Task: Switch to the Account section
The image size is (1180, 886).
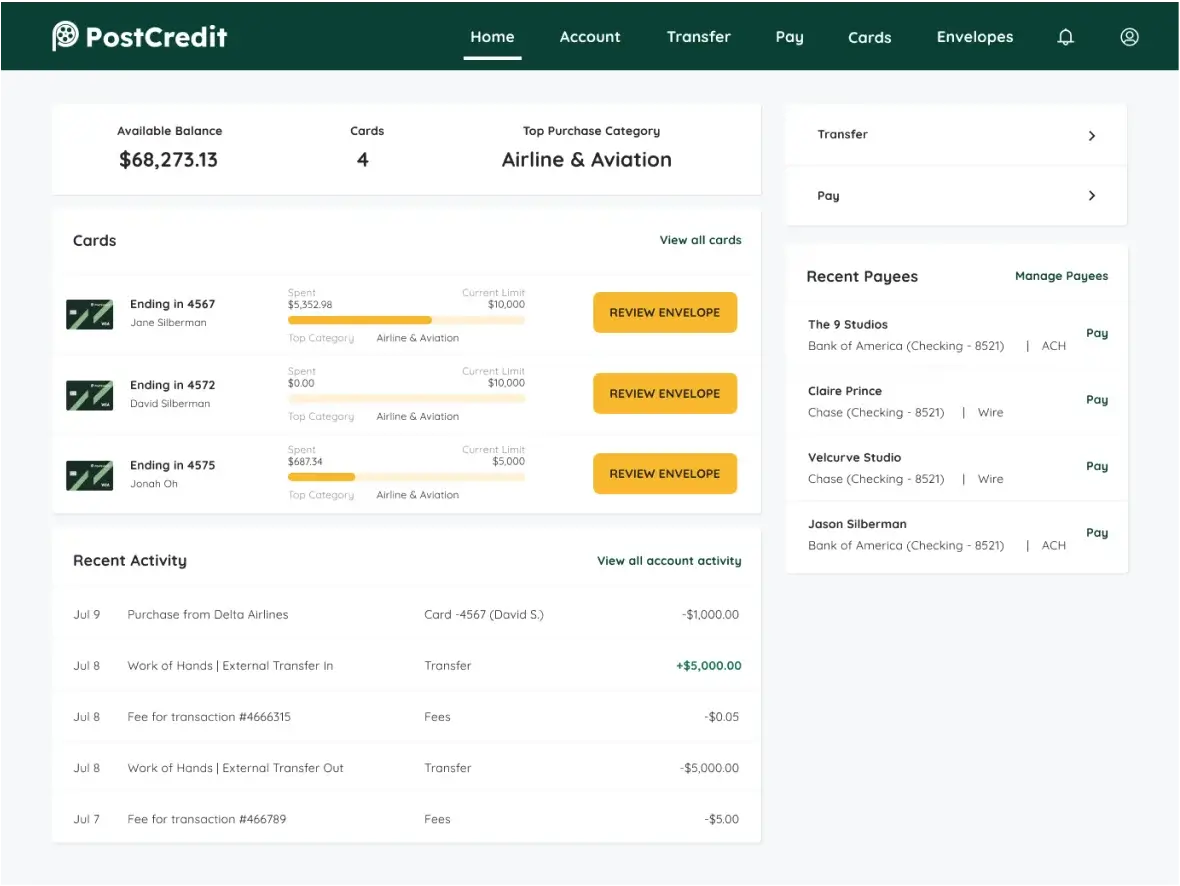Action: pos(589,37)
